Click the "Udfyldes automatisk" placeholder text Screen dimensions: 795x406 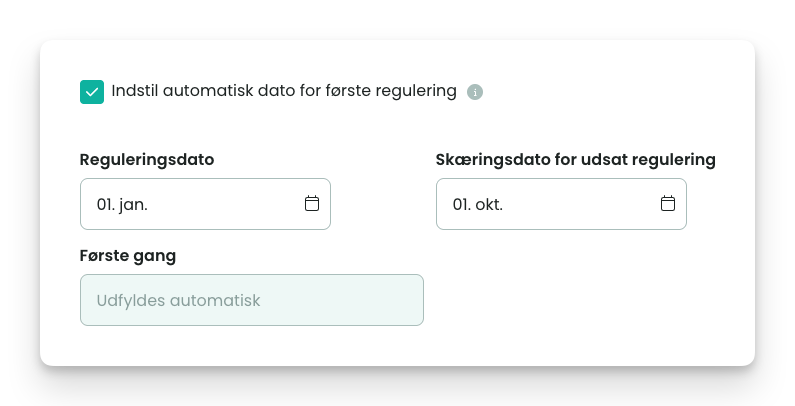tap(178, 300)
